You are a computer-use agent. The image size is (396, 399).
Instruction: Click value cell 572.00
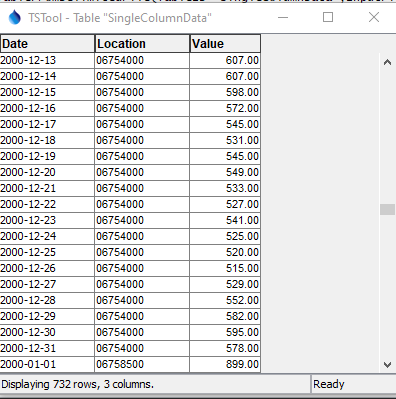point(225,108)
